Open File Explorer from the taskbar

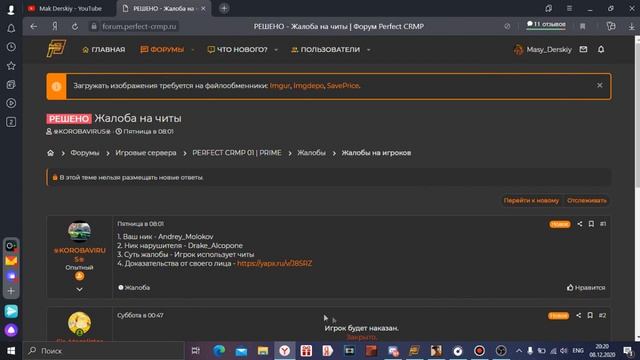pos(263,351)
